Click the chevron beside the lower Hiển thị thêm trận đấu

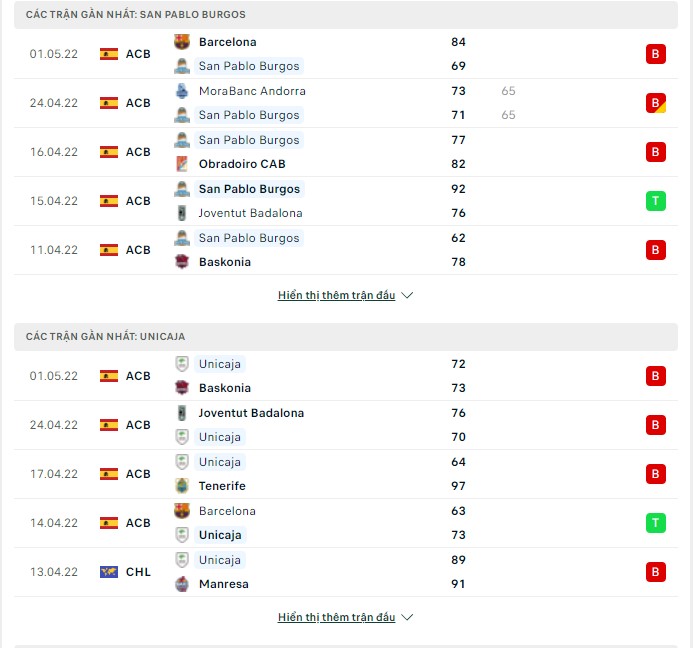407,617
